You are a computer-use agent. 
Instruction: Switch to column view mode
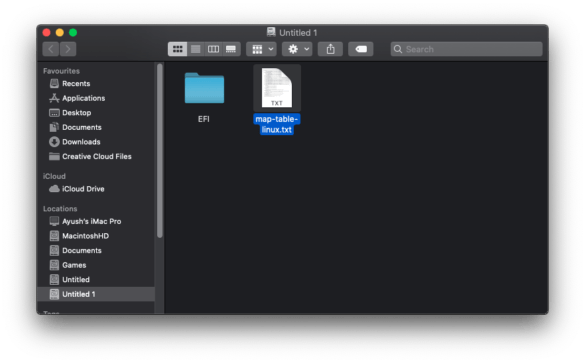(213, 49)
